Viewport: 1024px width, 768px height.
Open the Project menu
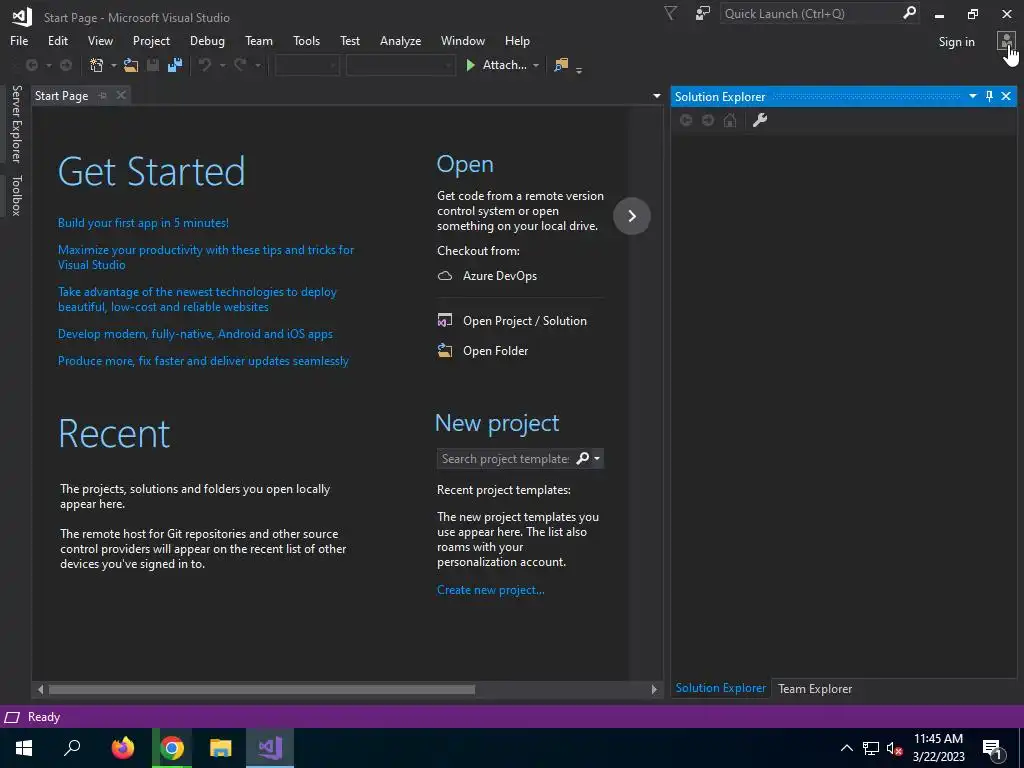(151, 40)
